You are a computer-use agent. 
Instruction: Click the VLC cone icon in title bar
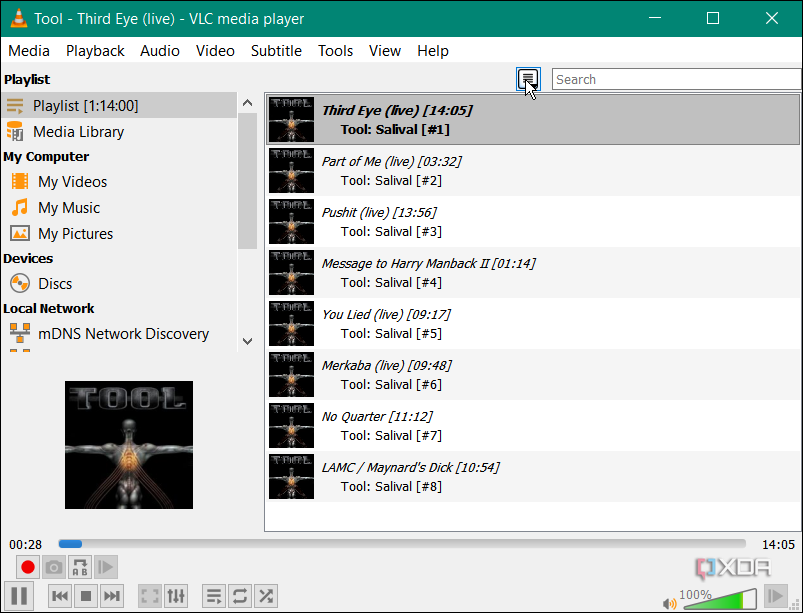point(18,18)
